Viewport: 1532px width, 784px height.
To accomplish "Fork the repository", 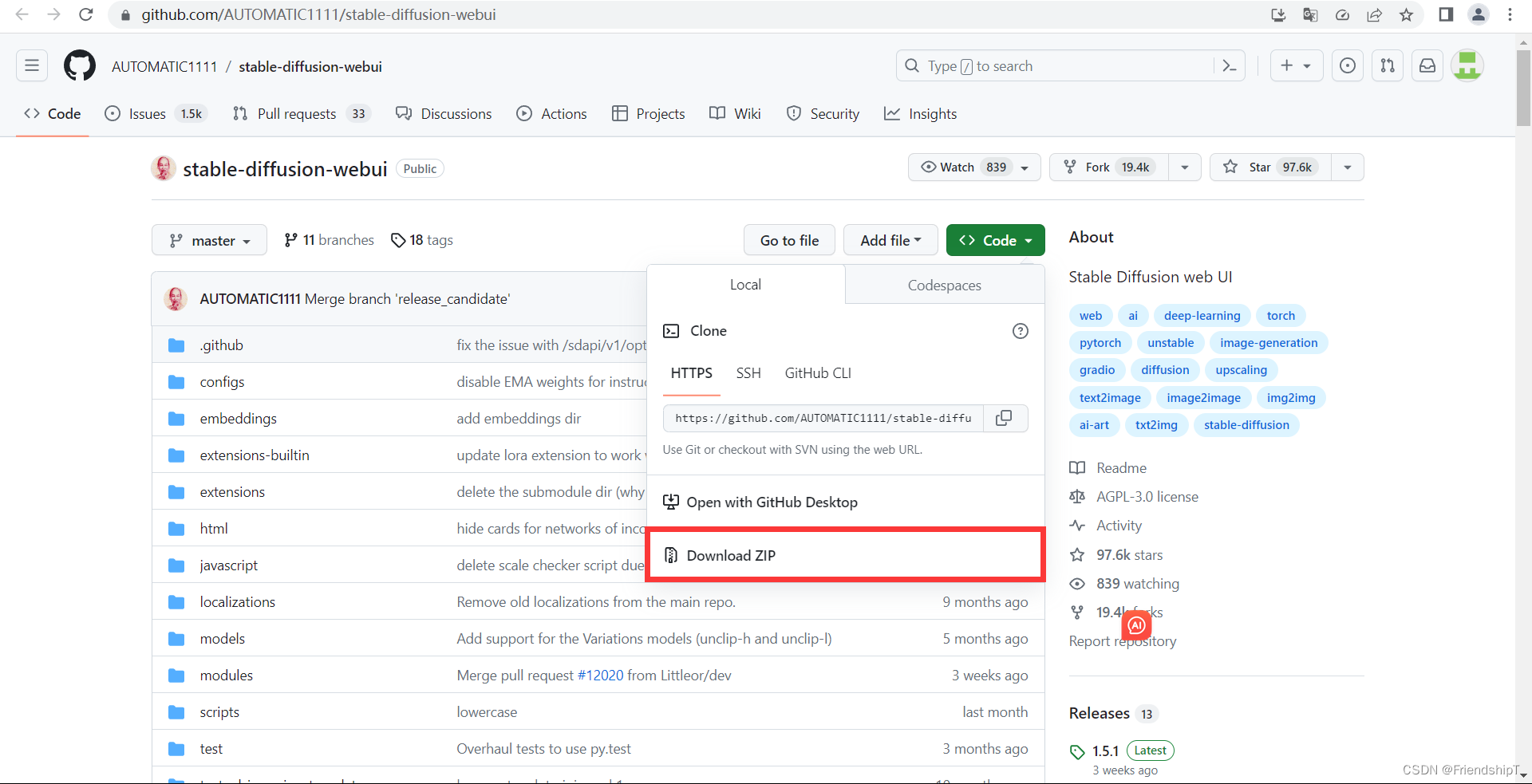I will point(1109,167).
